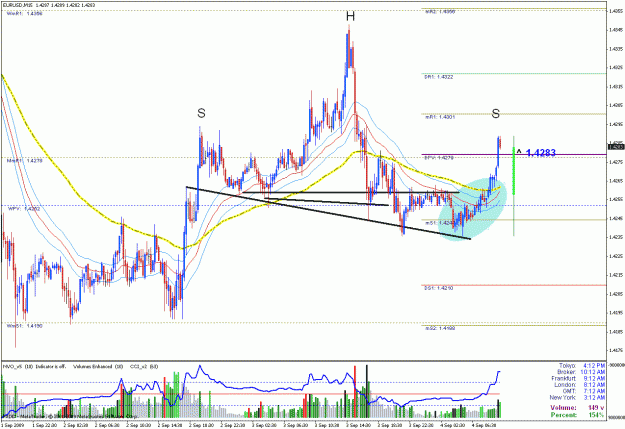This screenshot has width=625, height=429.
Task: Click the 2 Sep 14:30 time axis label
Action: [170, 425]
